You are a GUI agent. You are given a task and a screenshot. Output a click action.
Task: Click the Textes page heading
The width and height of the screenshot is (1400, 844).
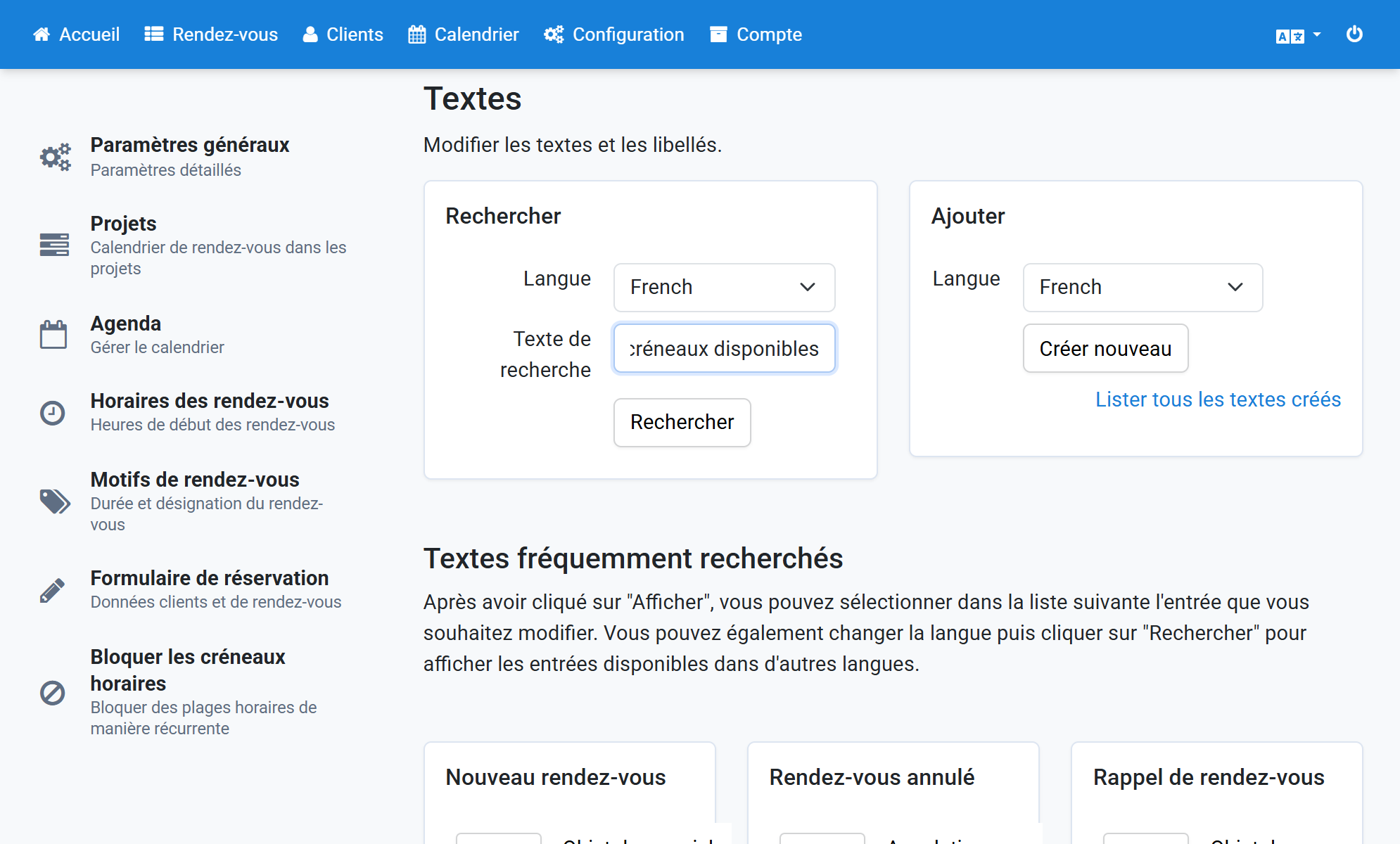pos(473,98)
